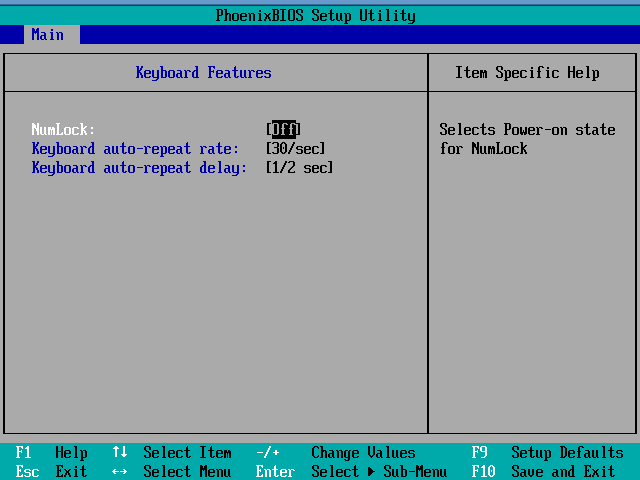The image size is (640, 480).
Task: Click F10 Save and Exit in footer
Action: (543, 471)
